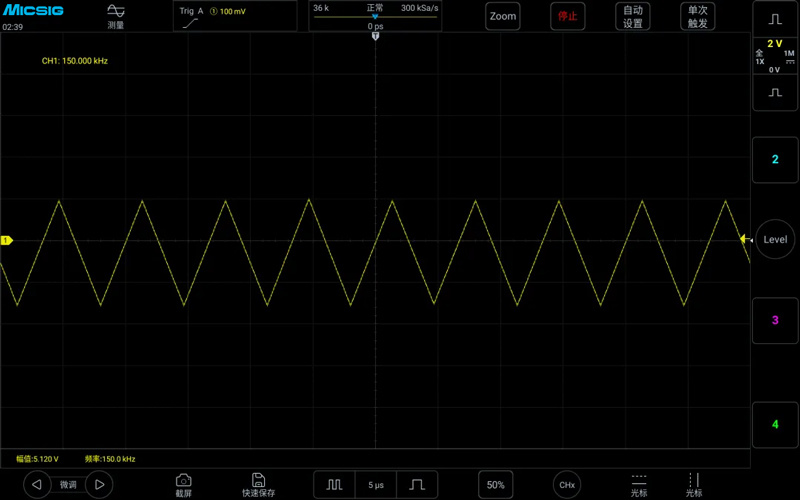Enable channel 4

point(775,424)
